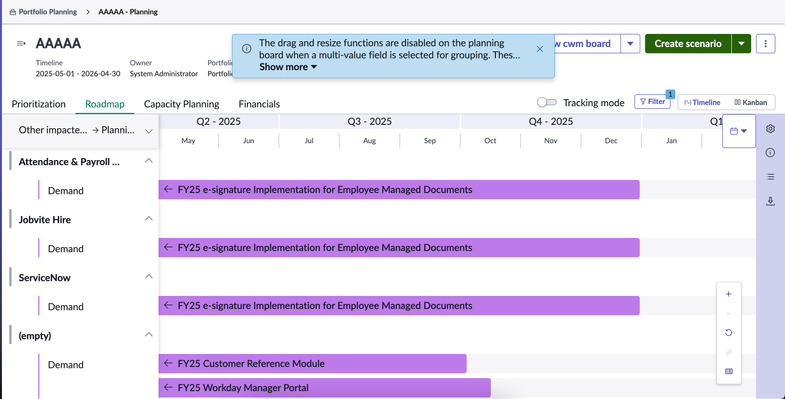
Task: Switch to Kanban view
Action: pyautogui.click(x=750, y=102)
